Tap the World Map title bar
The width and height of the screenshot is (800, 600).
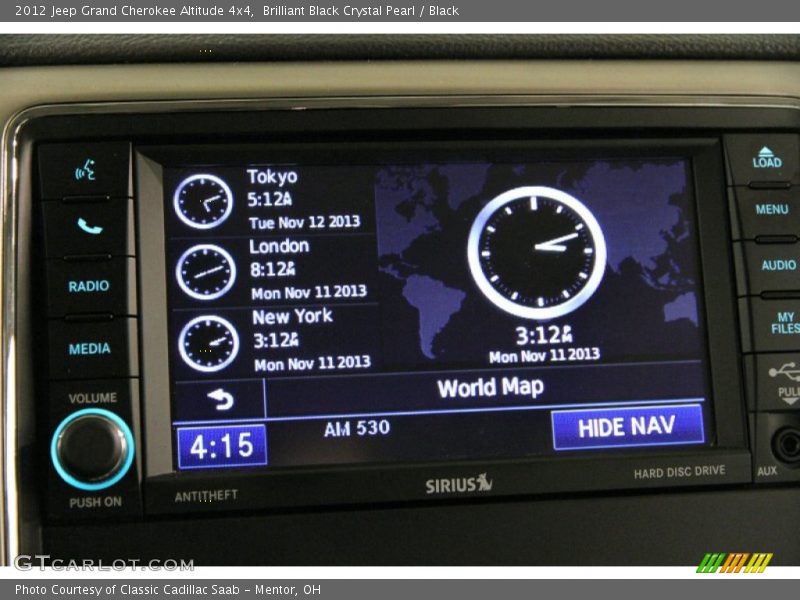point(489,388)
